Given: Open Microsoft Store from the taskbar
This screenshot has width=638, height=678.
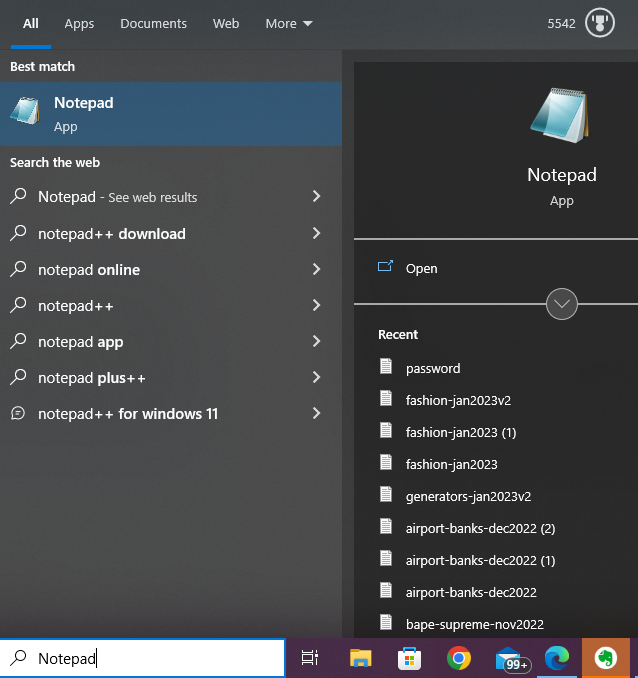Looking at the screenshot, I should [x=409, y=658].
